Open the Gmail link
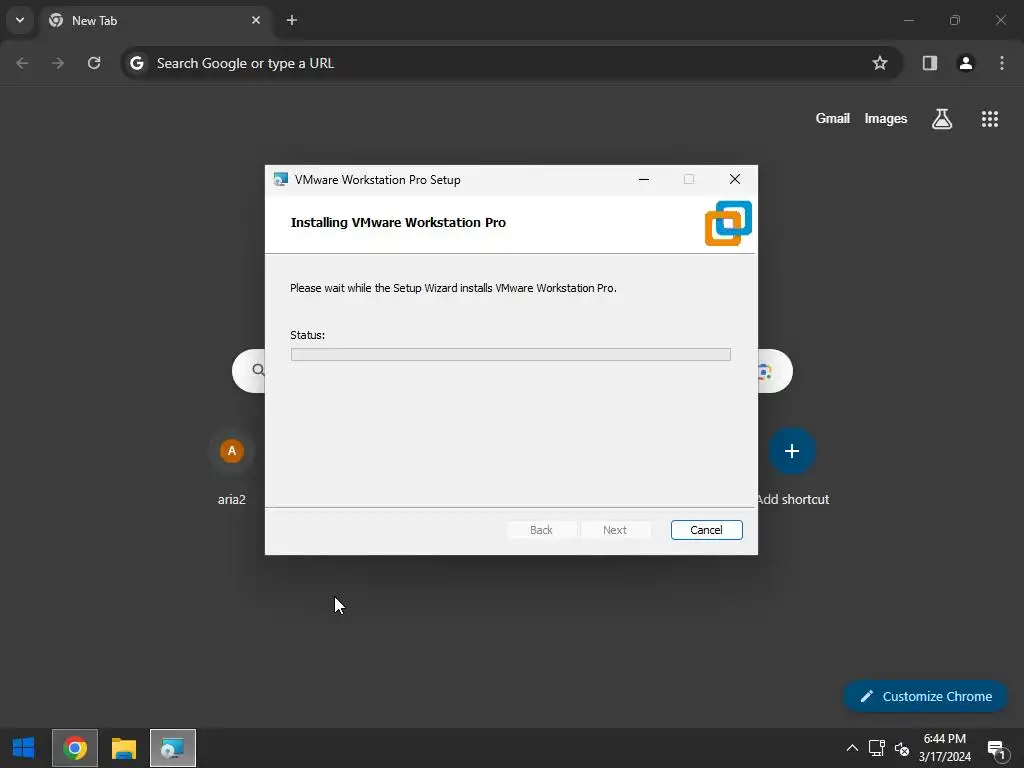 coord(832,118)
